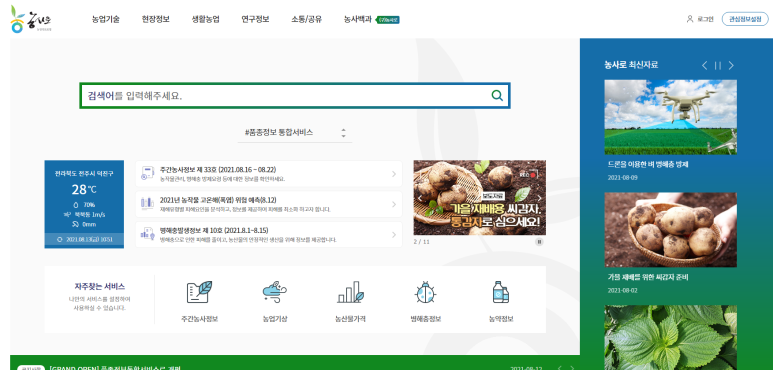
Task: Click the user icon beside 로그인
Action: (690, 19)
